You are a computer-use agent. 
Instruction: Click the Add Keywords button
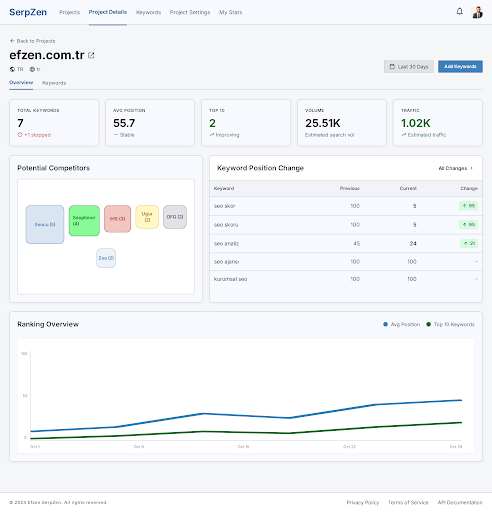[460, 67]
